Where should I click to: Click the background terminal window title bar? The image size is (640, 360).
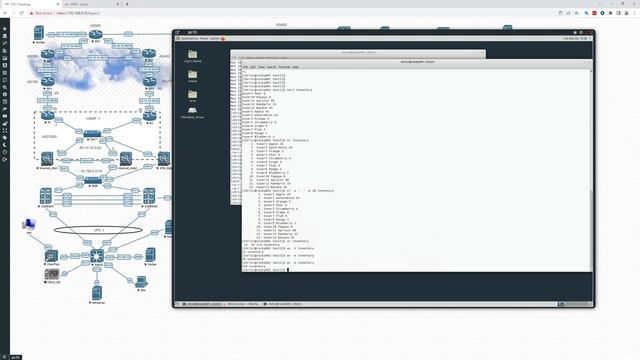coord(358,52)
